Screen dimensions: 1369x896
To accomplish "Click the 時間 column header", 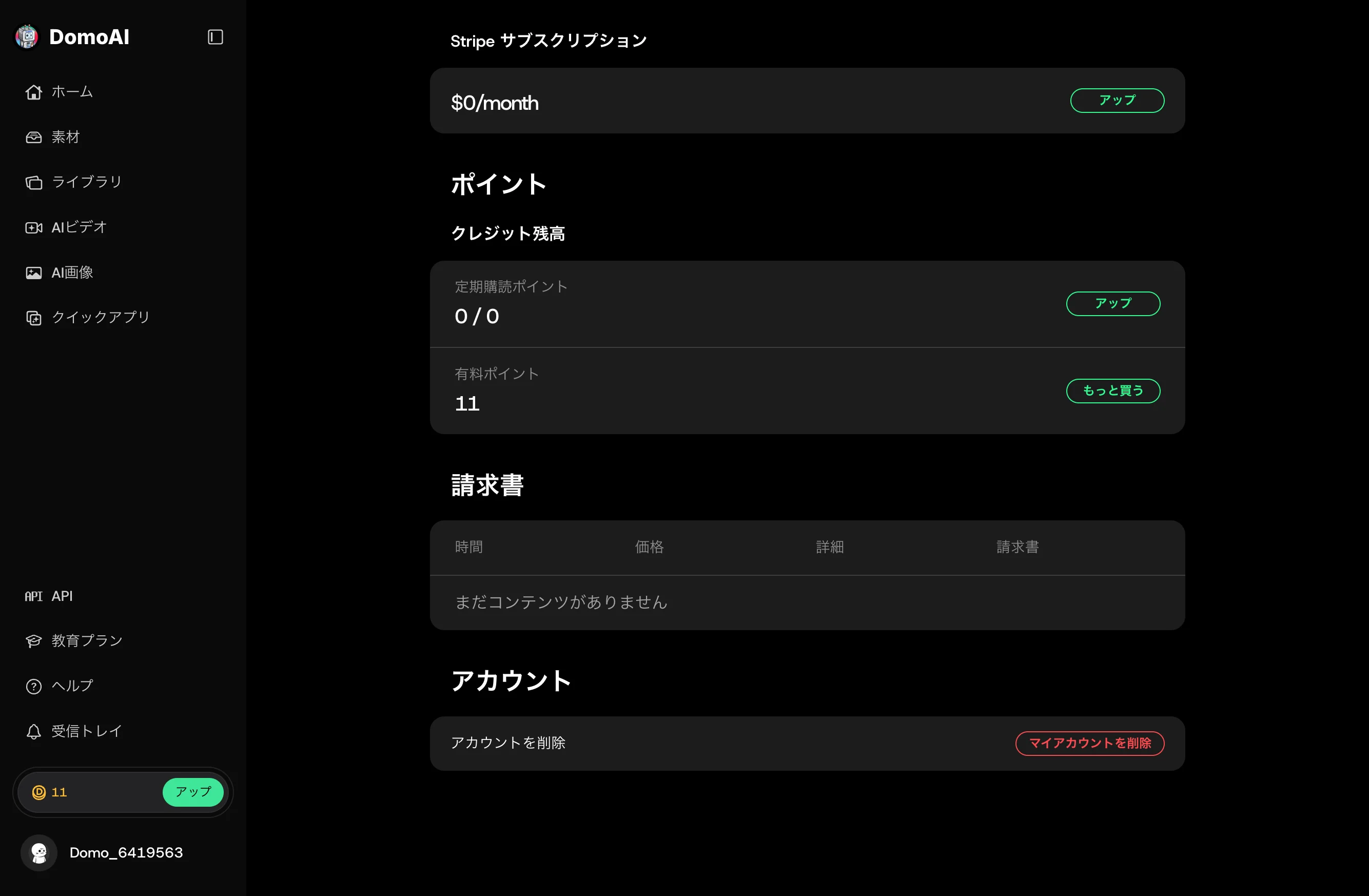I will pyautogui.click(x=469, y=548).
